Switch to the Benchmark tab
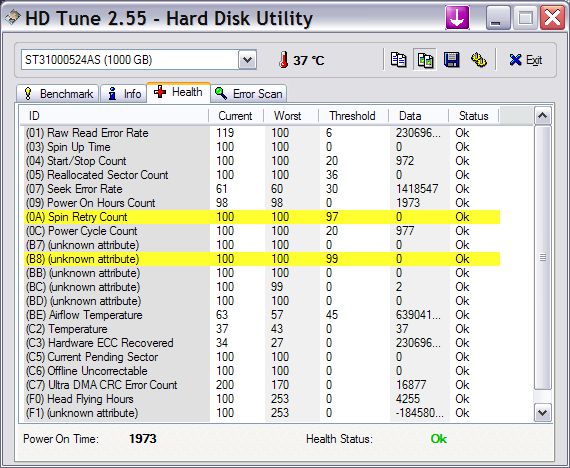Image resolution: width=570 pixels, height=468 pixels. tap(58, 94)
